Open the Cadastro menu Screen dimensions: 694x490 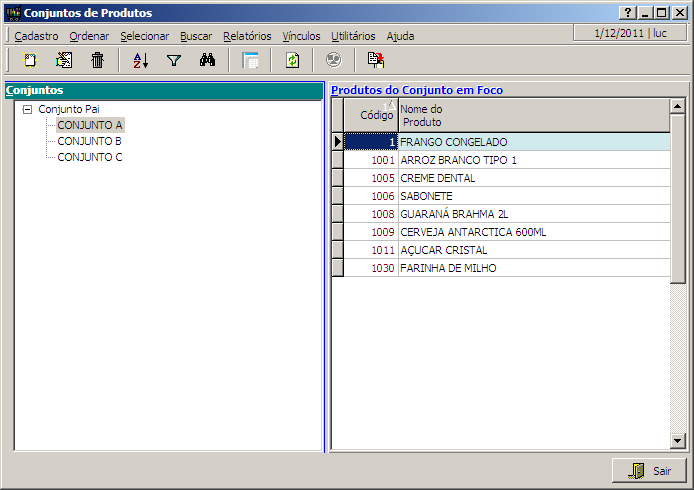[x=36, y=35]
